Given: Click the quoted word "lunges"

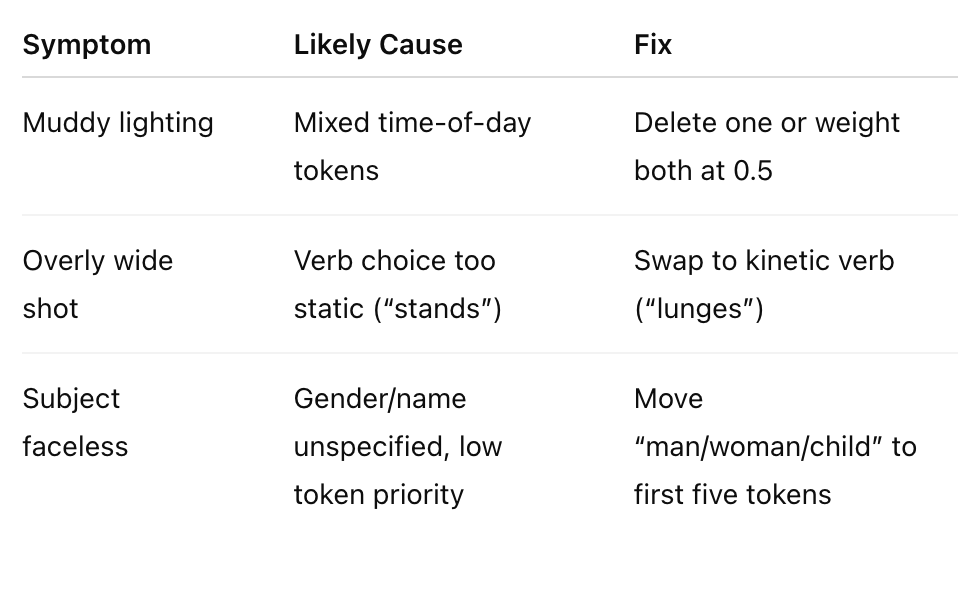Looking at the screenshot, I should tap(699, 309).
